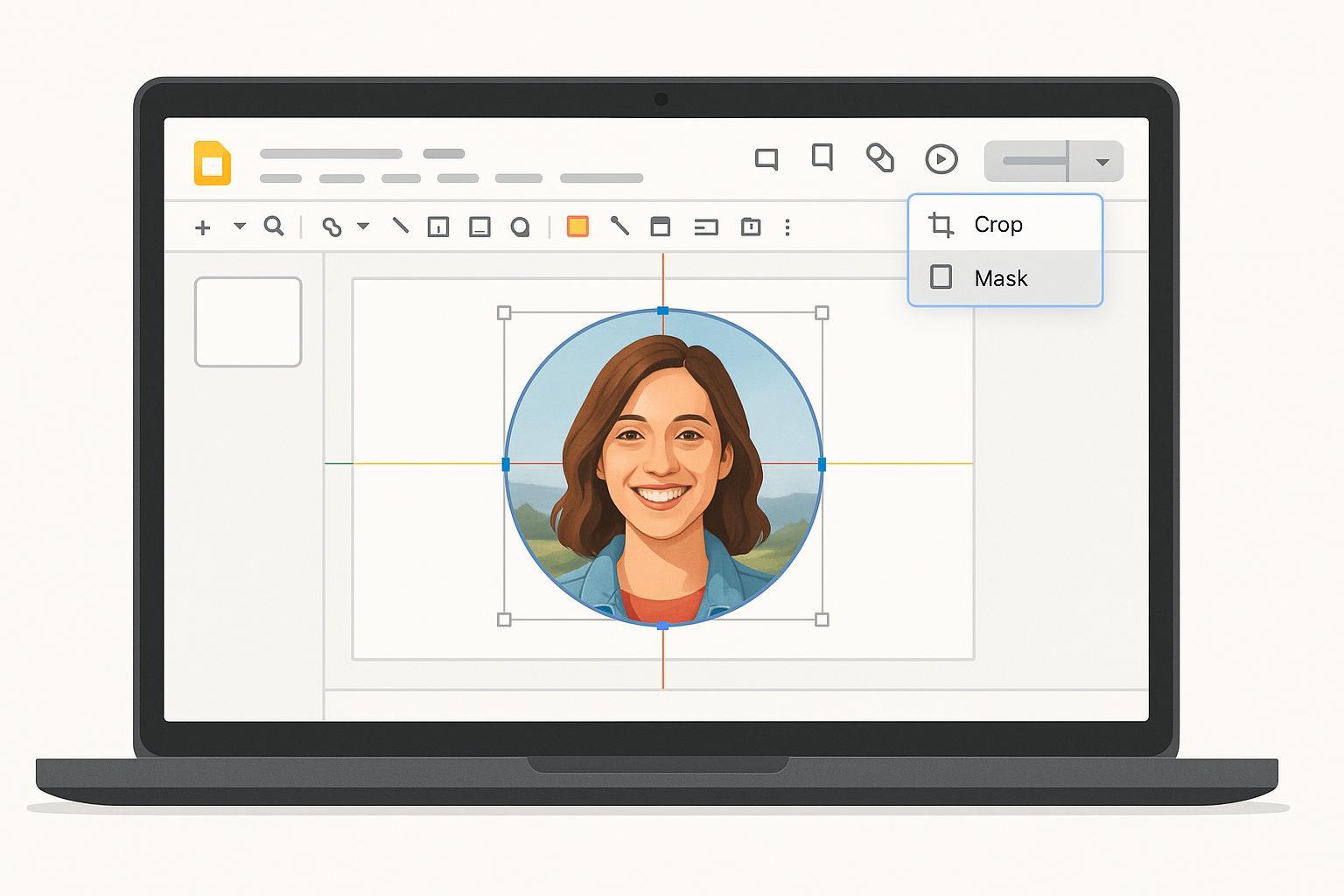Image resolution: width=1344 pixels, height=896 pixels.
Task: Expand the arrow next to the link icon
Action: point(363,227)
